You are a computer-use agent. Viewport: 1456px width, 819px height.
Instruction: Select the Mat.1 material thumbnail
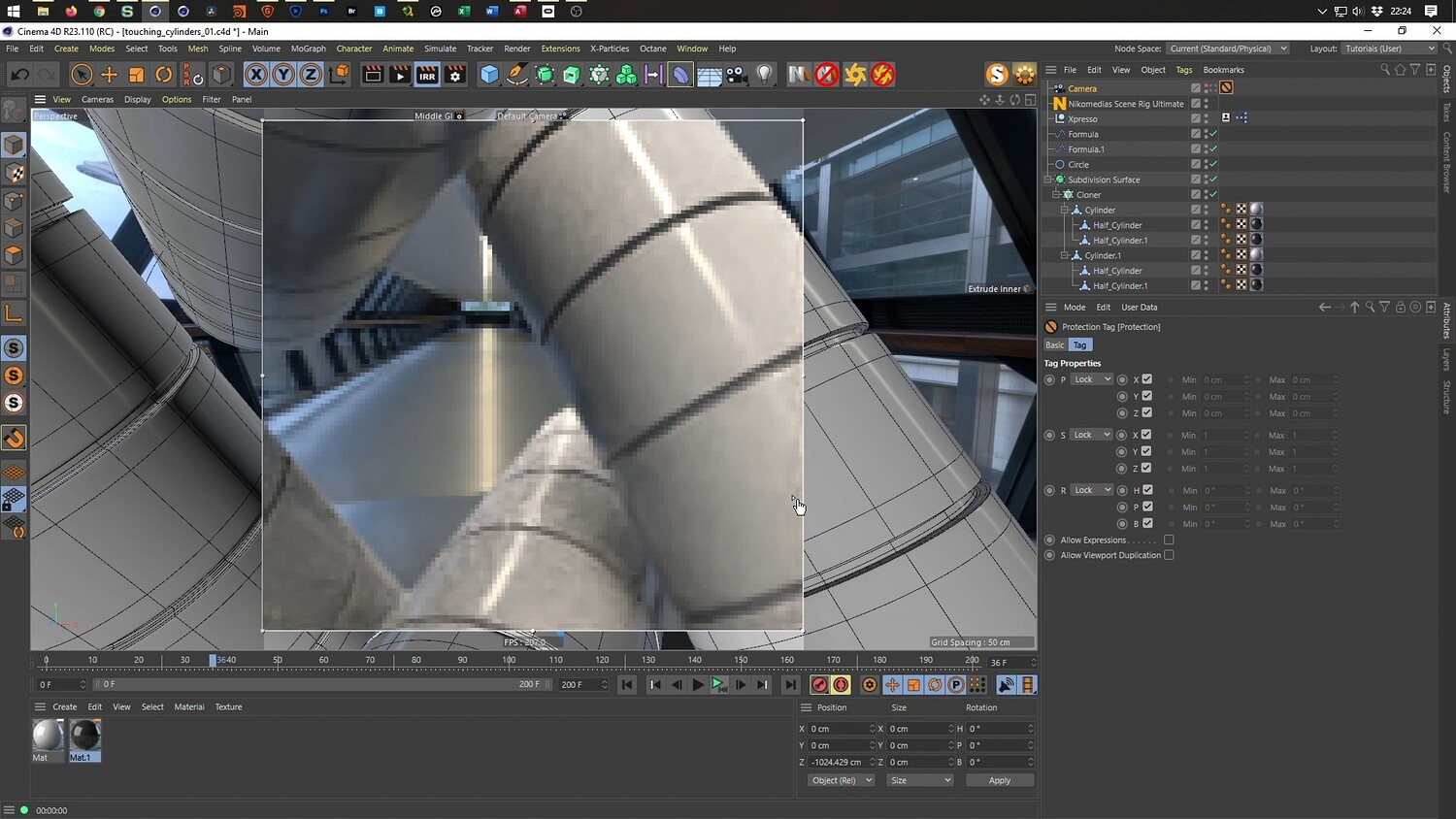click(x=84, y=736)
